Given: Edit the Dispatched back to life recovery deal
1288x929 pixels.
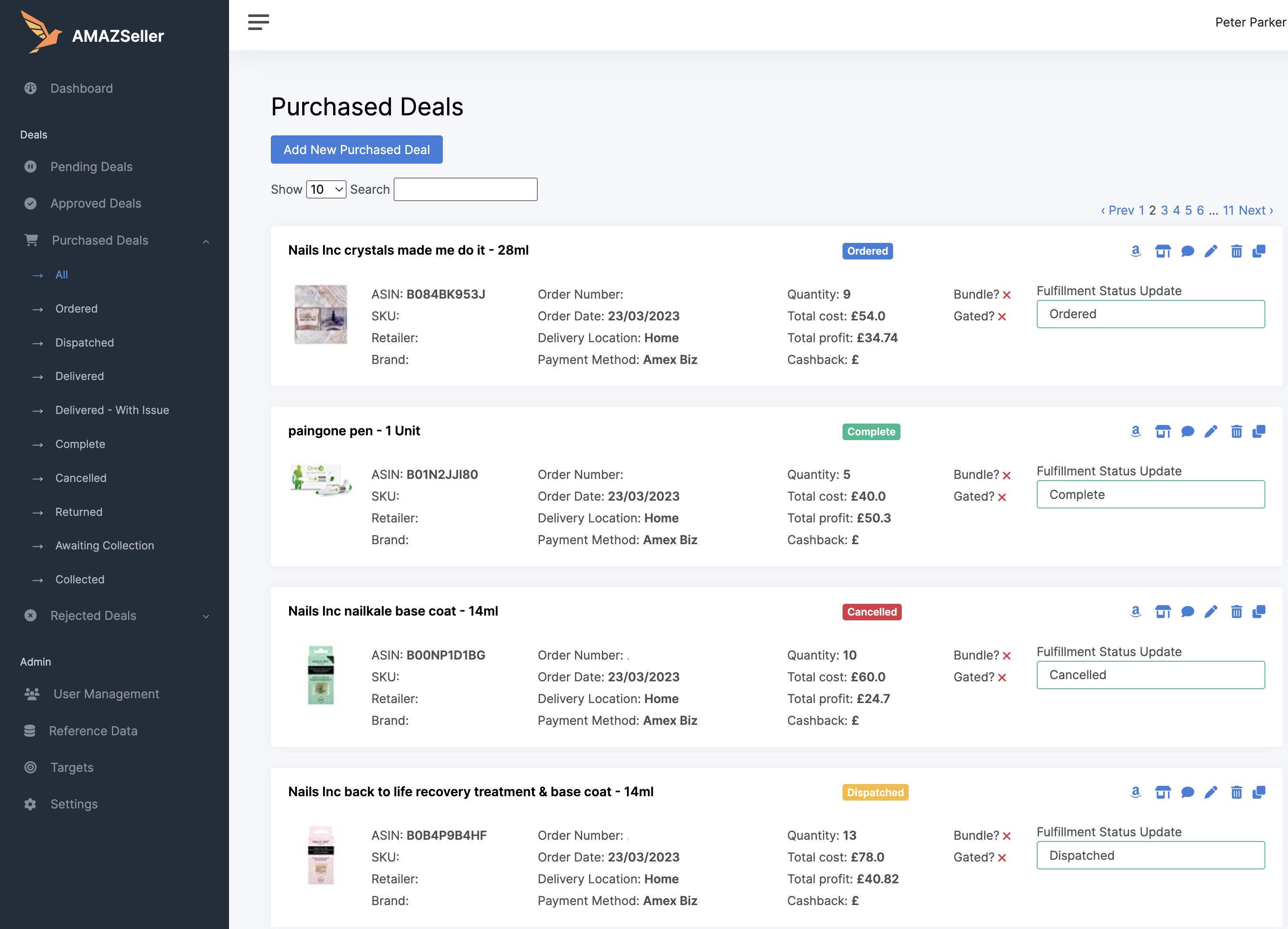Looking at the screenshot, I should [1211, 792].
